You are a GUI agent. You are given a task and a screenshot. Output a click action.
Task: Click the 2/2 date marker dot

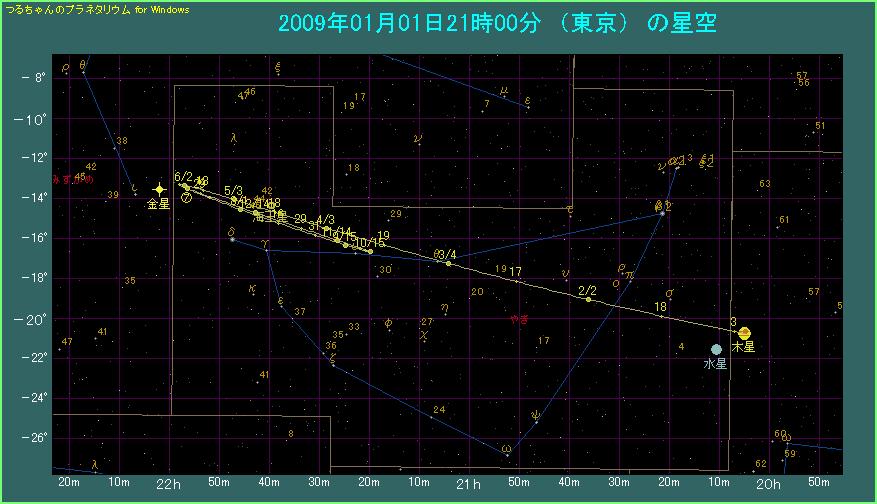tap(589, 299)
